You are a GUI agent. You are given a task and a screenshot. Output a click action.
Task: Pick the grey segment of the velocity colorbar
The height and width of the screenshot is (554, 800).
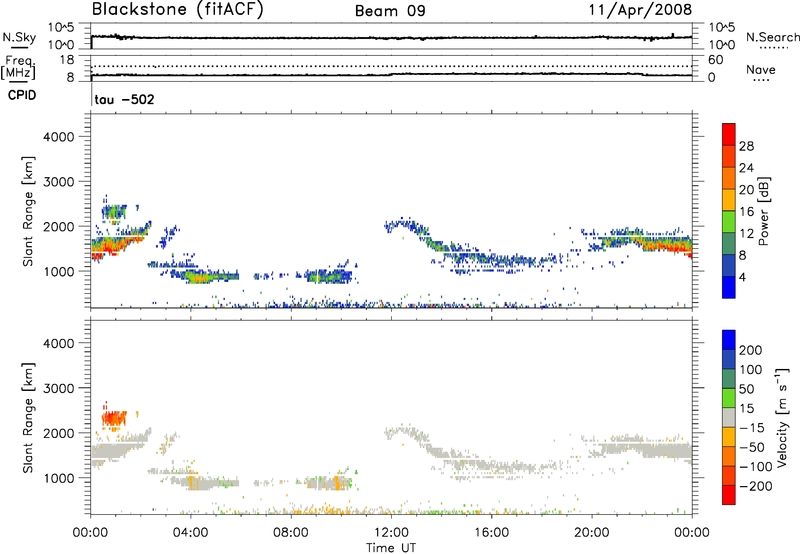click(729, 417)
